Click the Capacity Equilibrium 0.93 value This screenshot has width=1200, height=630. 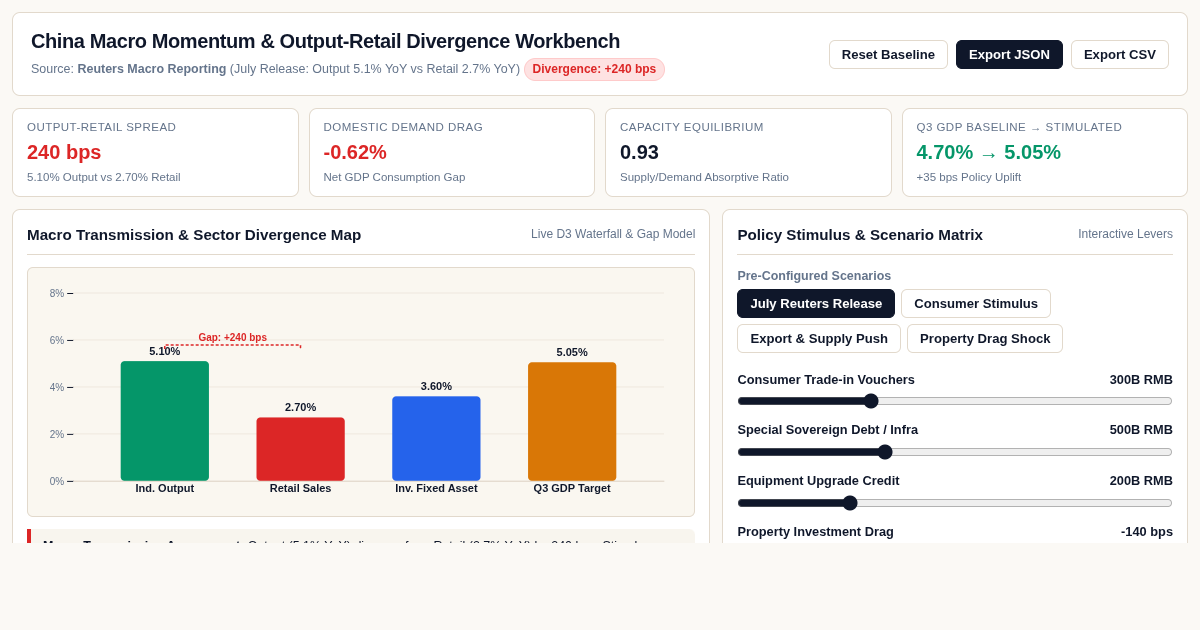tap(639, 152)
